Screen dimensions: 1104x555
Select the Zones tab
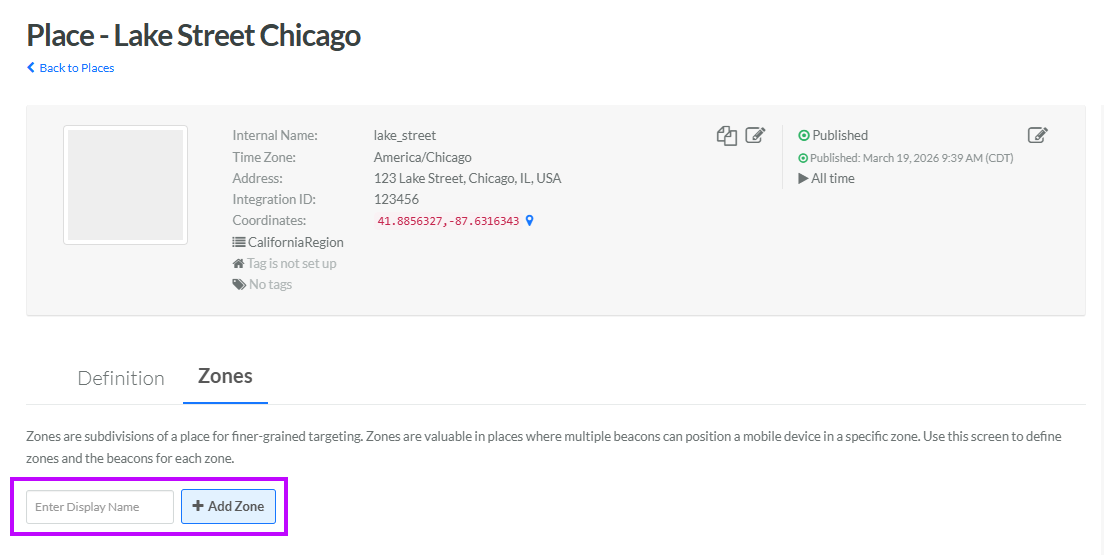click(225, 376)
